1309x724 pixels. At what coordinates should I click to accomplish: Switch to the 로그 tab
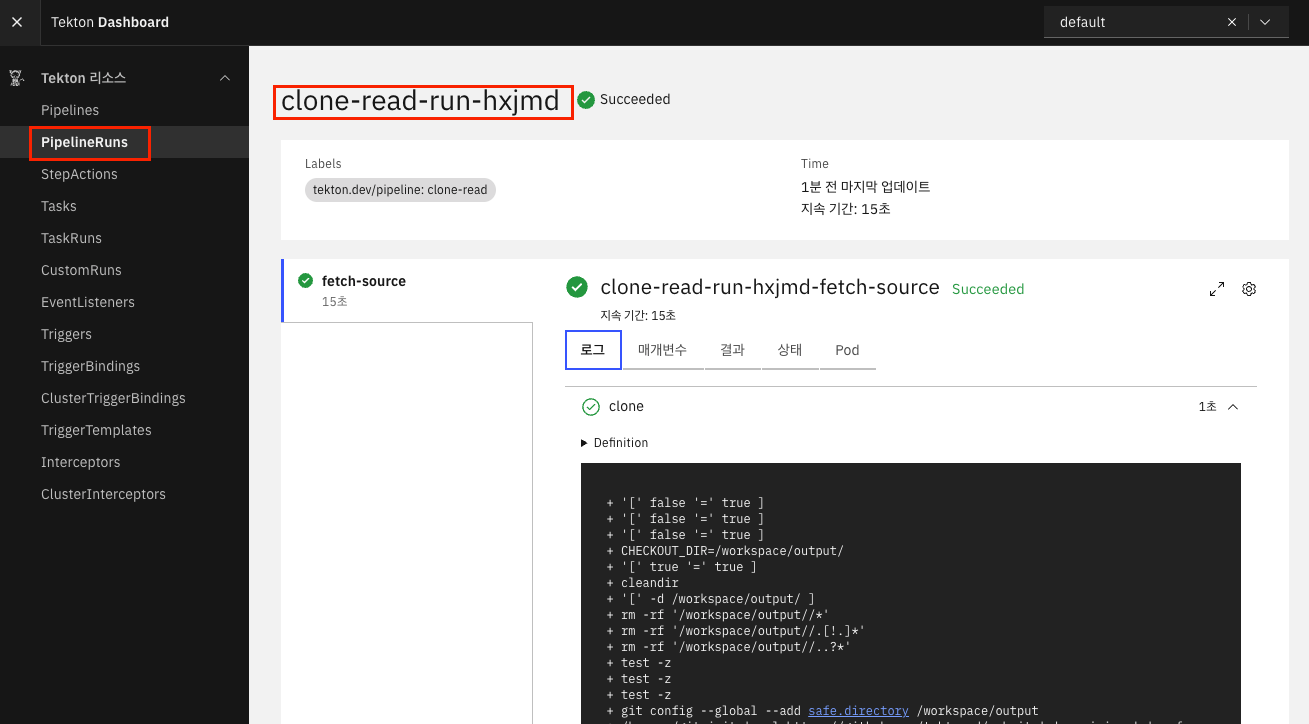(x=593, y=350)
